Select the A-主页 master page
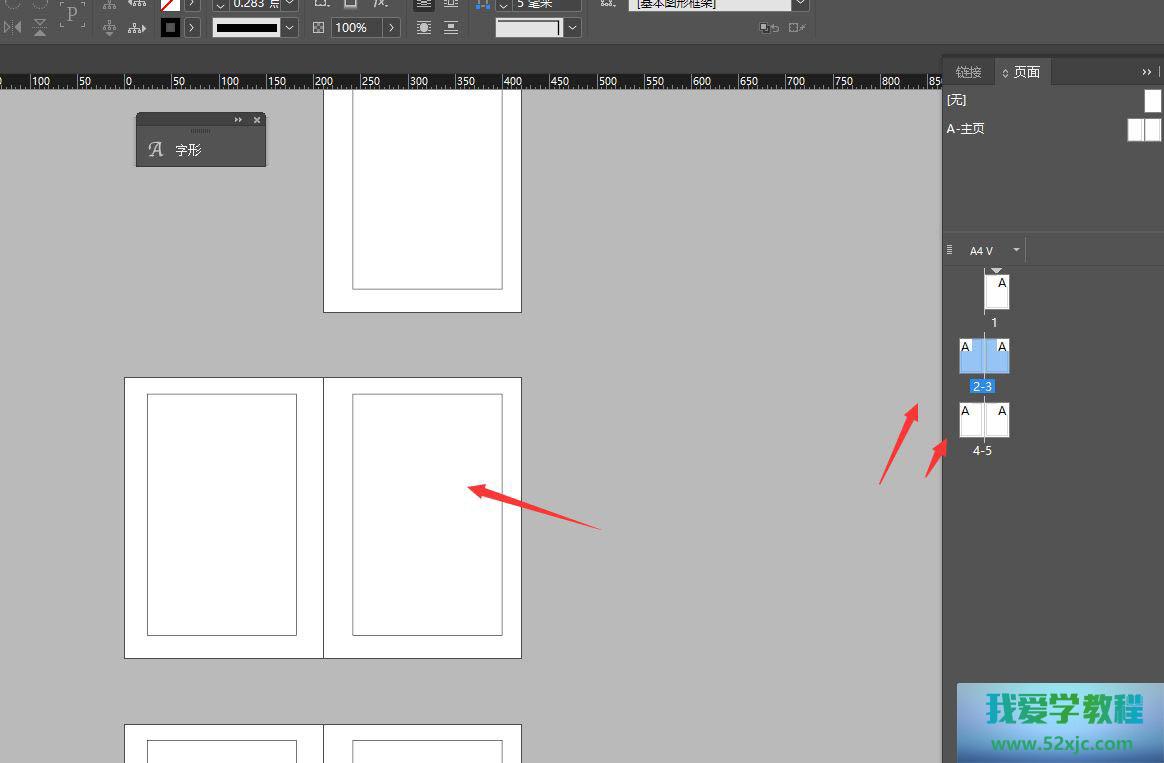The height and width of the screenshot is (763, 1164). click(966, 129)
